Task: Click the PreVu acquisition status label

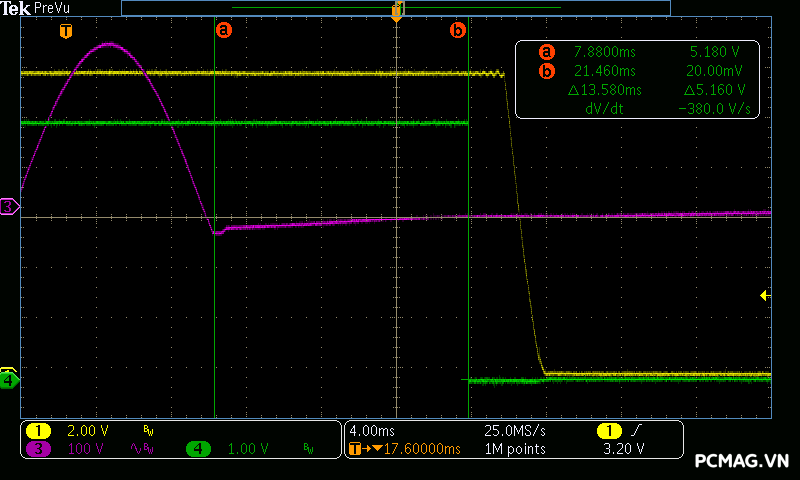Action: coord(51,8)
